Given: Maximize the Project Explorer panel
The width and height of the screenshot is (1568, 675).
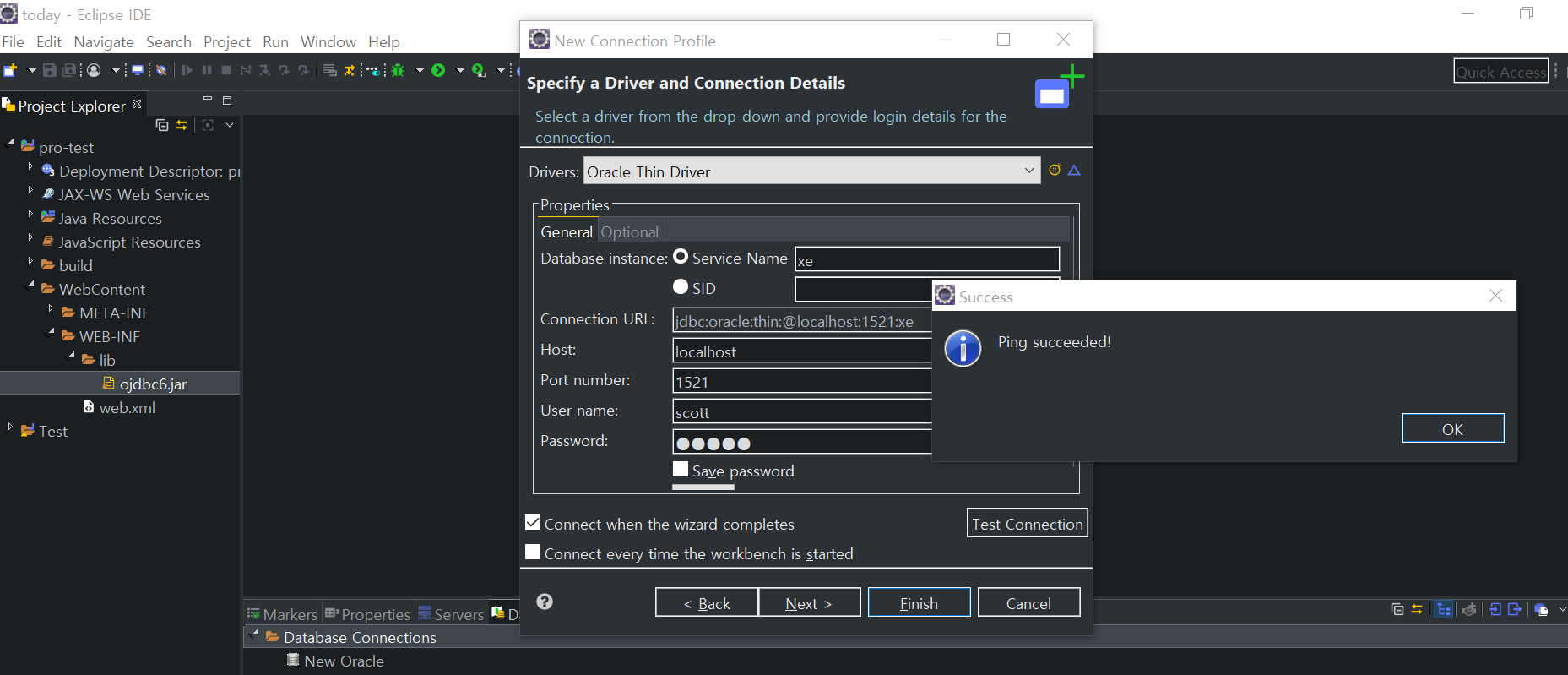Looking at the screenshot, I should (227, 101).
